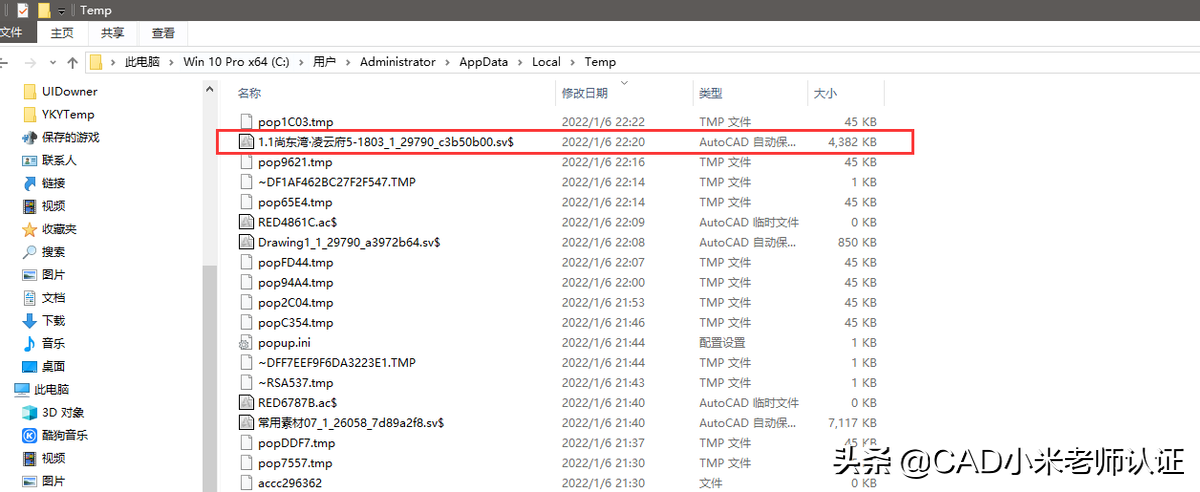
Task: Open the 下载 folder in the sidebar
Action: (53, 320)
